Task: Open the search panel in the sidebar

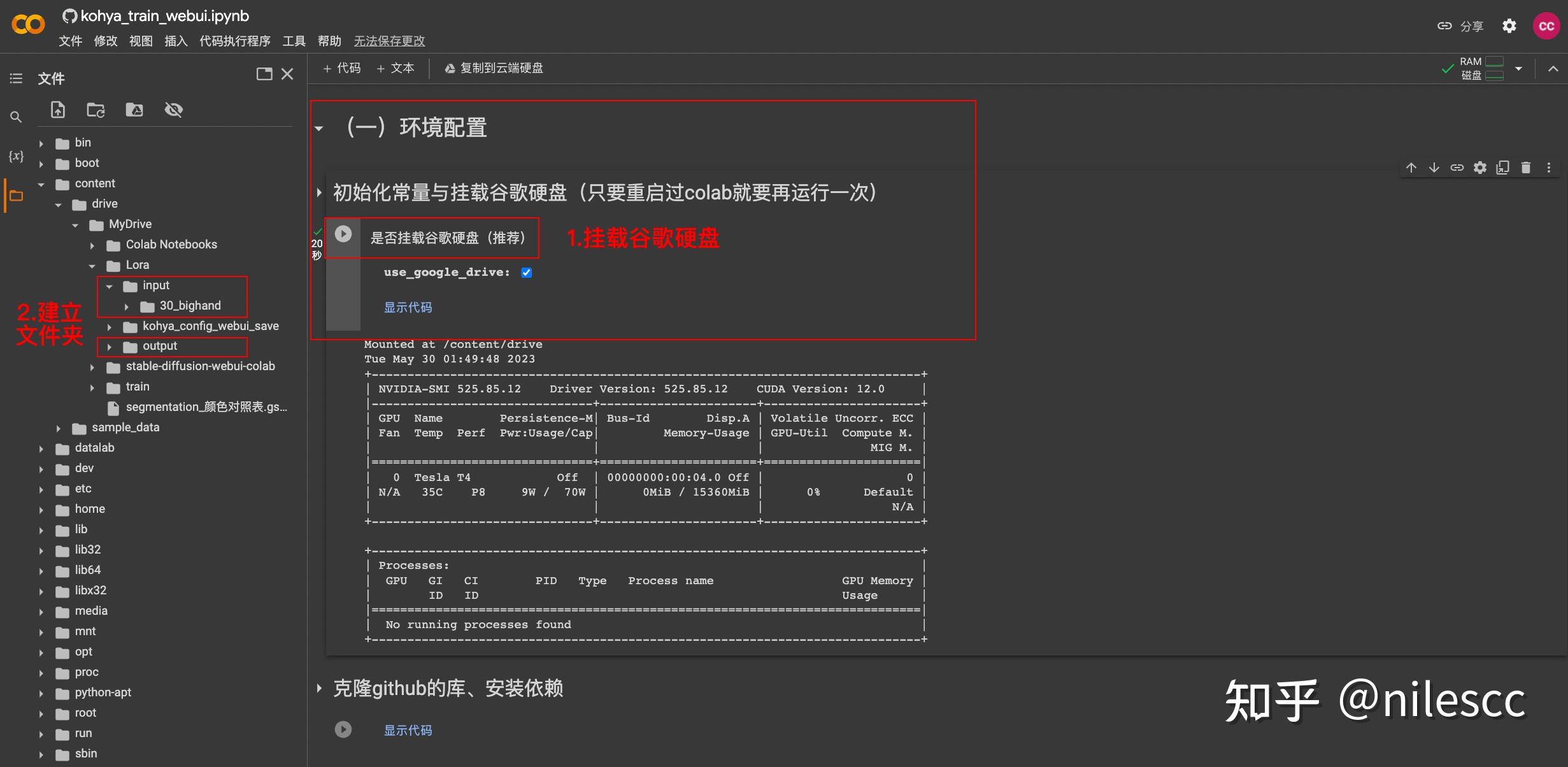Action: (16, 117)
